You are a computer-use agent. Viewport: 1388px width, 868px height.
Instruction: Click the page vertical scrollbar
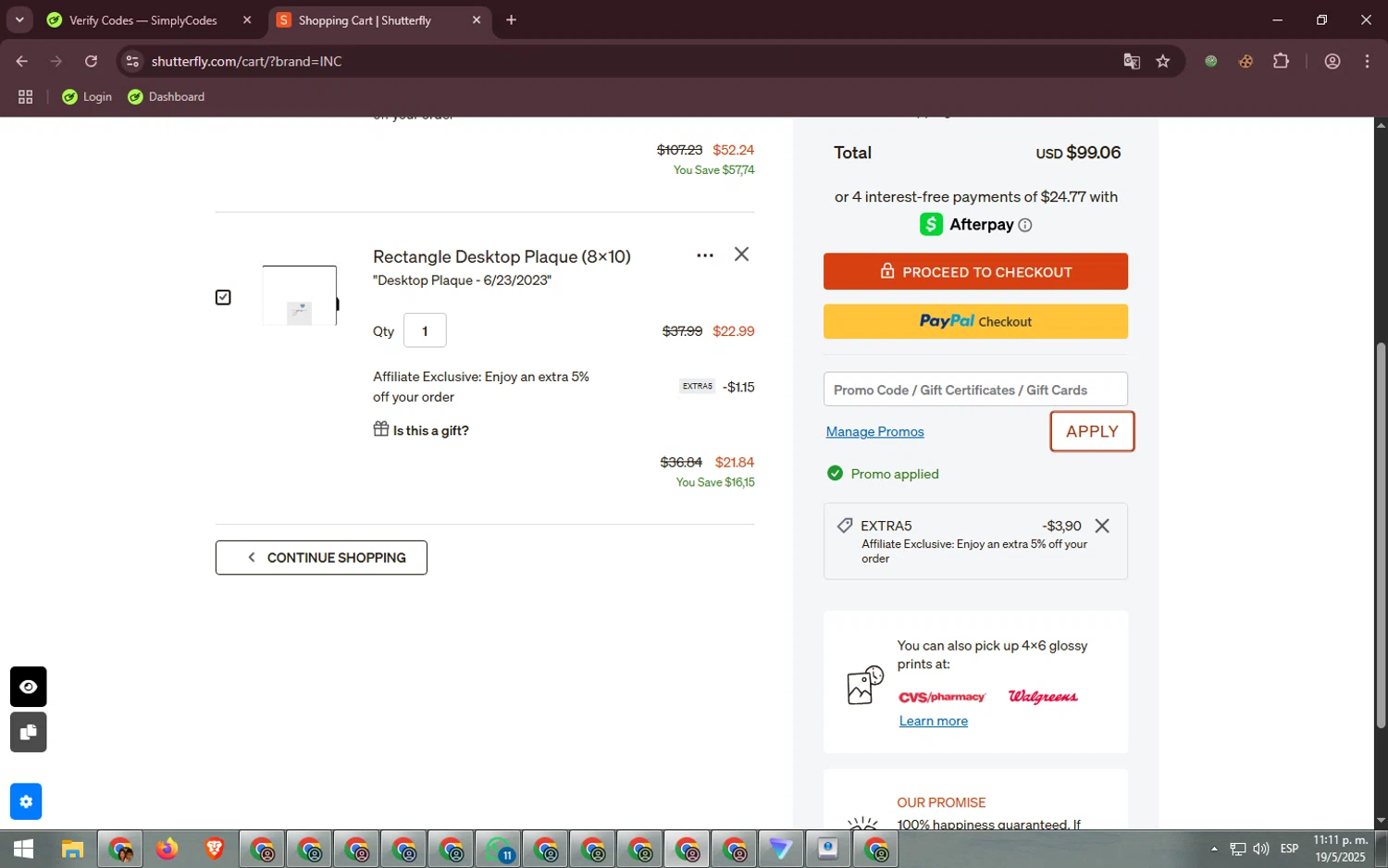1381,535
